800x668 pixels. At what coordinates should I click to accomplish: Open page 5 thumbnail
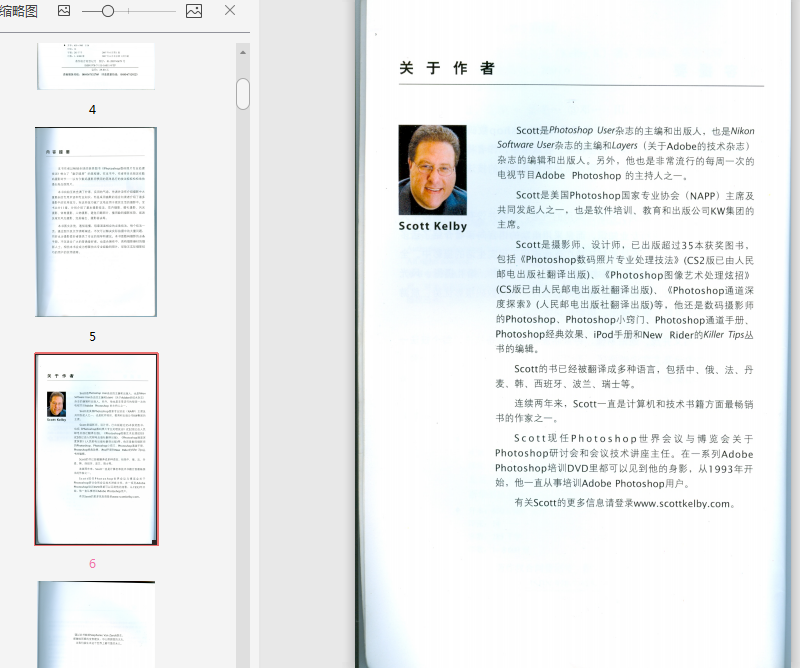click(96, 222)
